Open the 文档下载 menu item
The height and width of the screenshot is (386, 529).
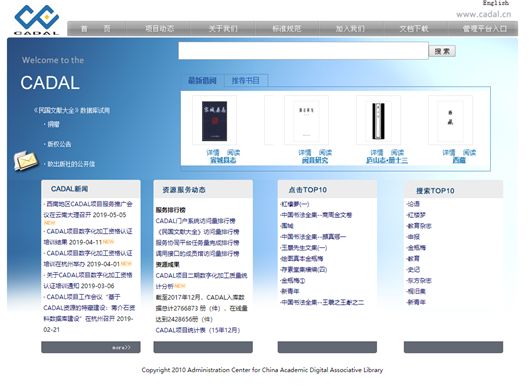(x=414, y=29)
